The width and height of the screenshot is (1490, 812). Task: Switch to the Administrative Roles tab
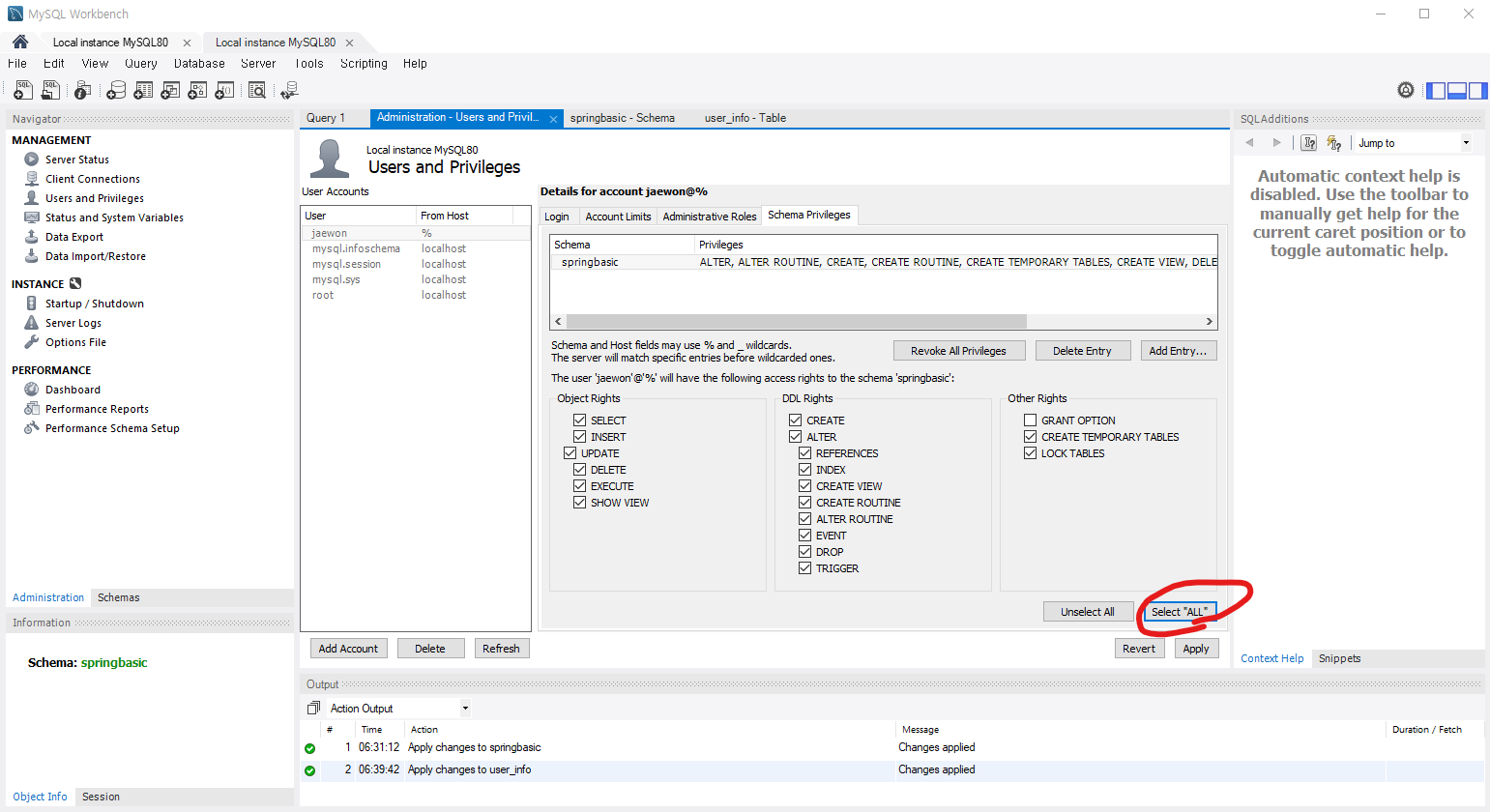[710, 217]
